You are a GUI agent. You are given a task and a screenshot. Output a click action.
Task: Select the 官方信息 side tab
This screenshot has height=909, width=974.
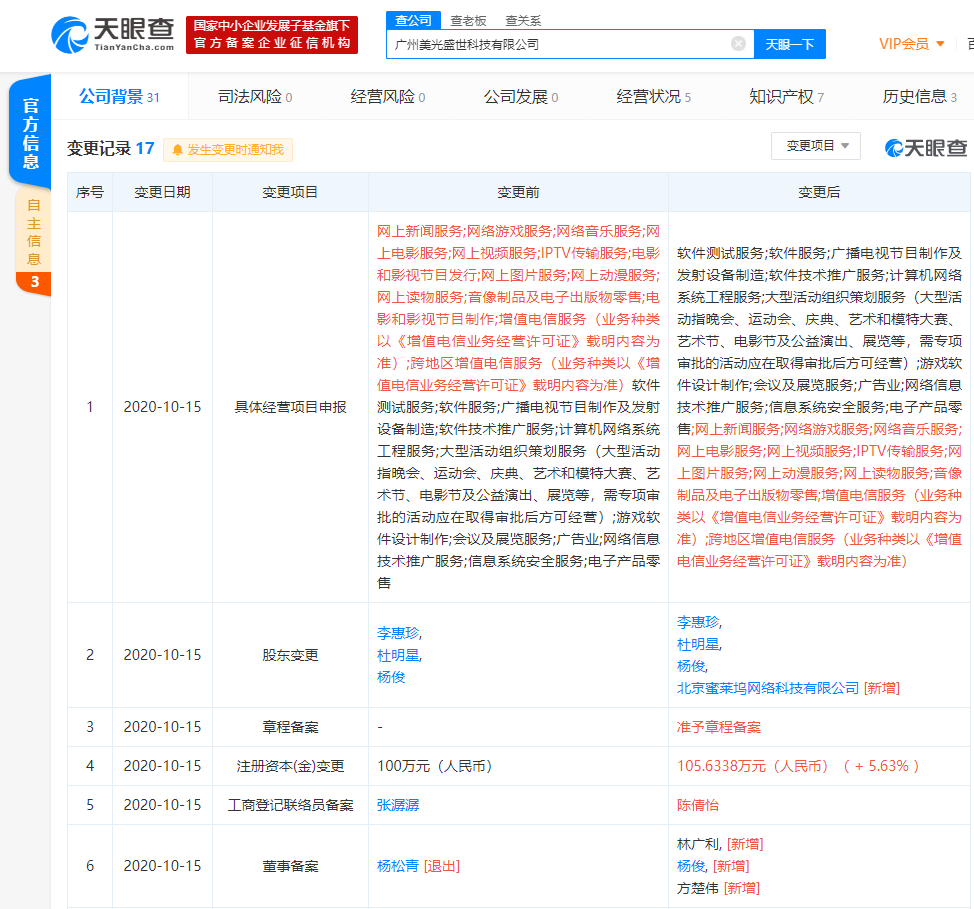point(30,132)
